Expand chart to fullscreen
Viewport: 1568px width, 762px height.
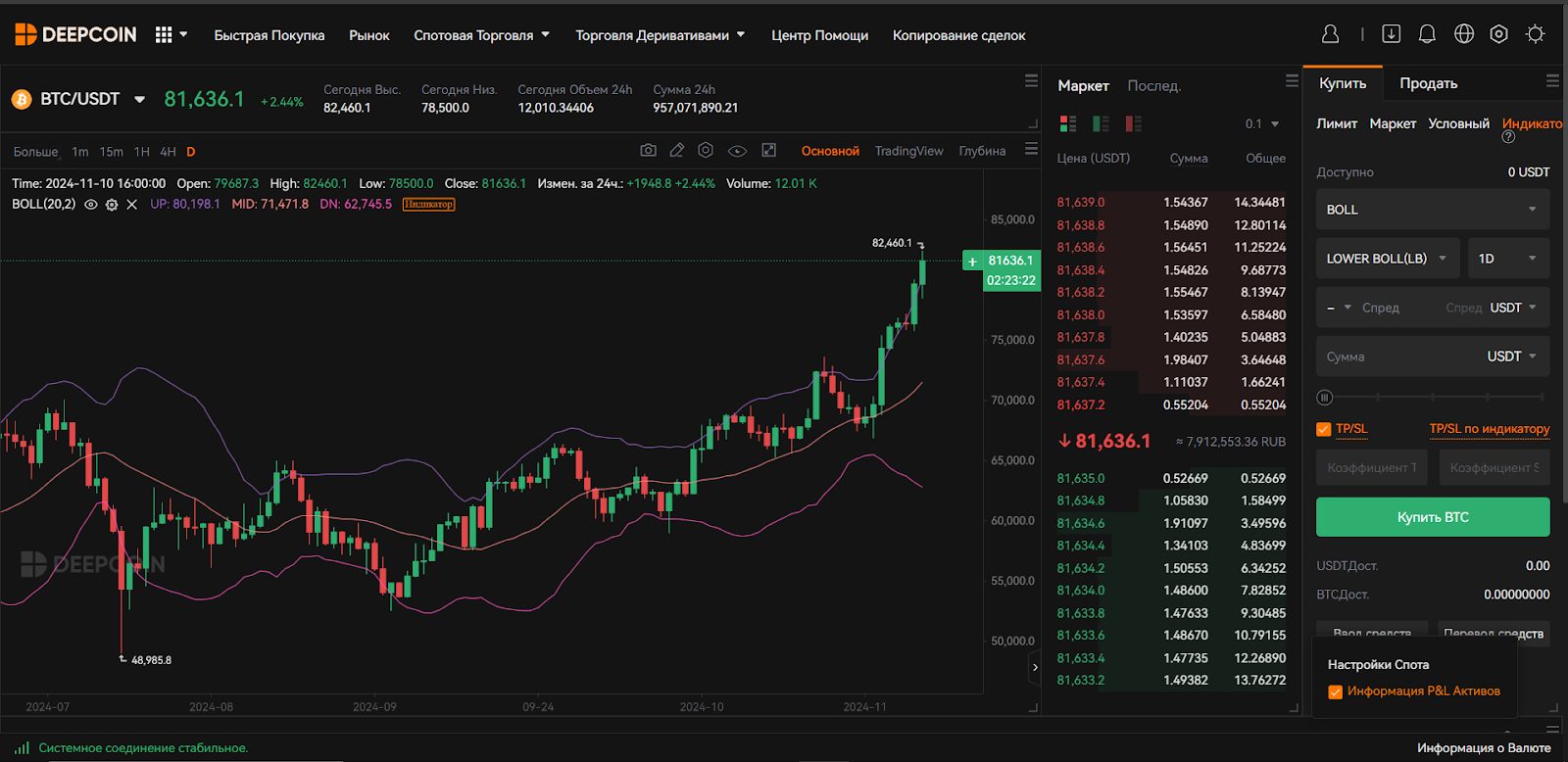point(769,150)
